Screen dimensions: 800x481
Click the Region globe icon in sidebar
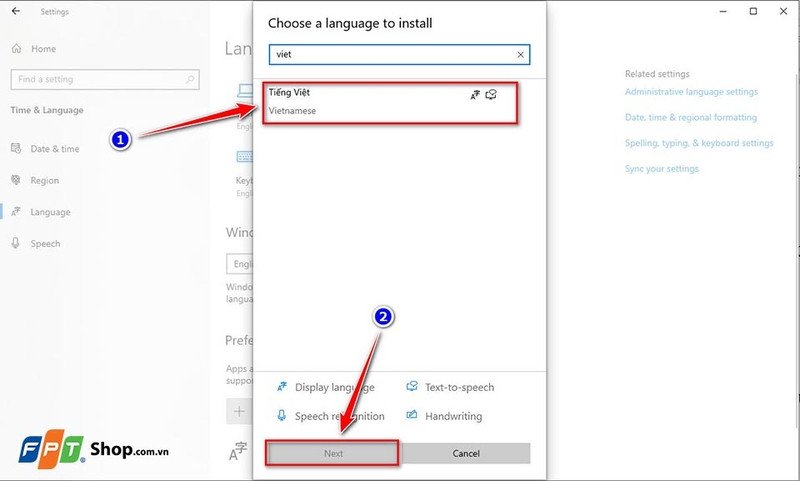[x=16, y=180]
